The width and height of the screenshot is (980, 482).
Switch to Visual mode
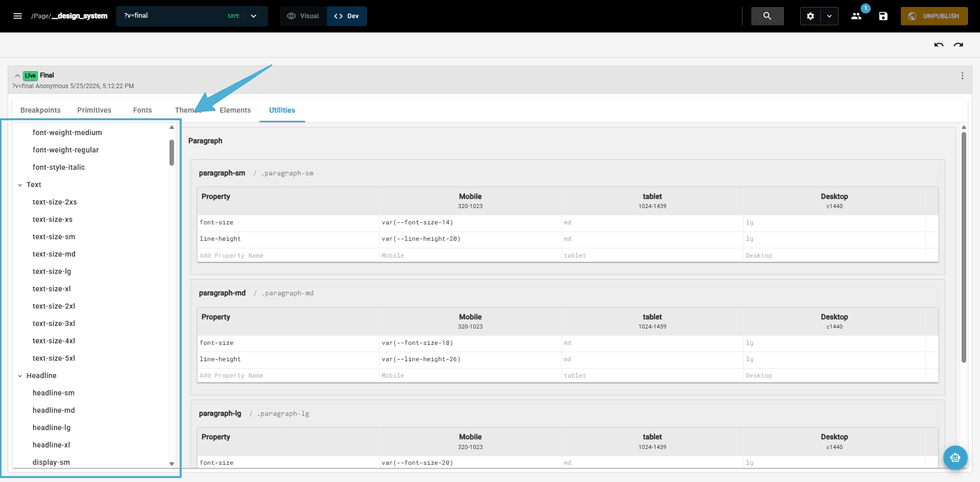pyautogui.click(x=302, y=16)
